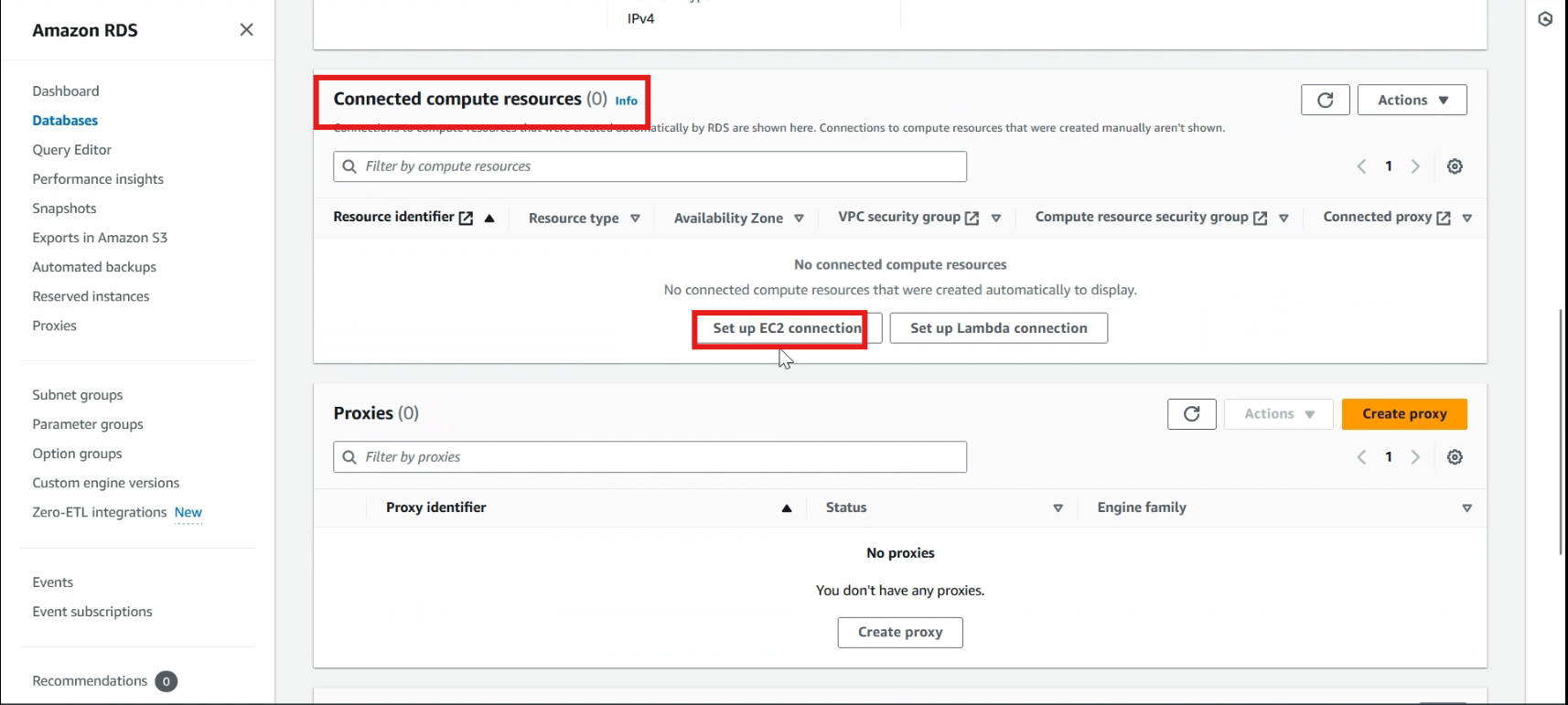Click the Filter by compute resources field
Viewport: 1568px width, 705px height.
(650, 166)
